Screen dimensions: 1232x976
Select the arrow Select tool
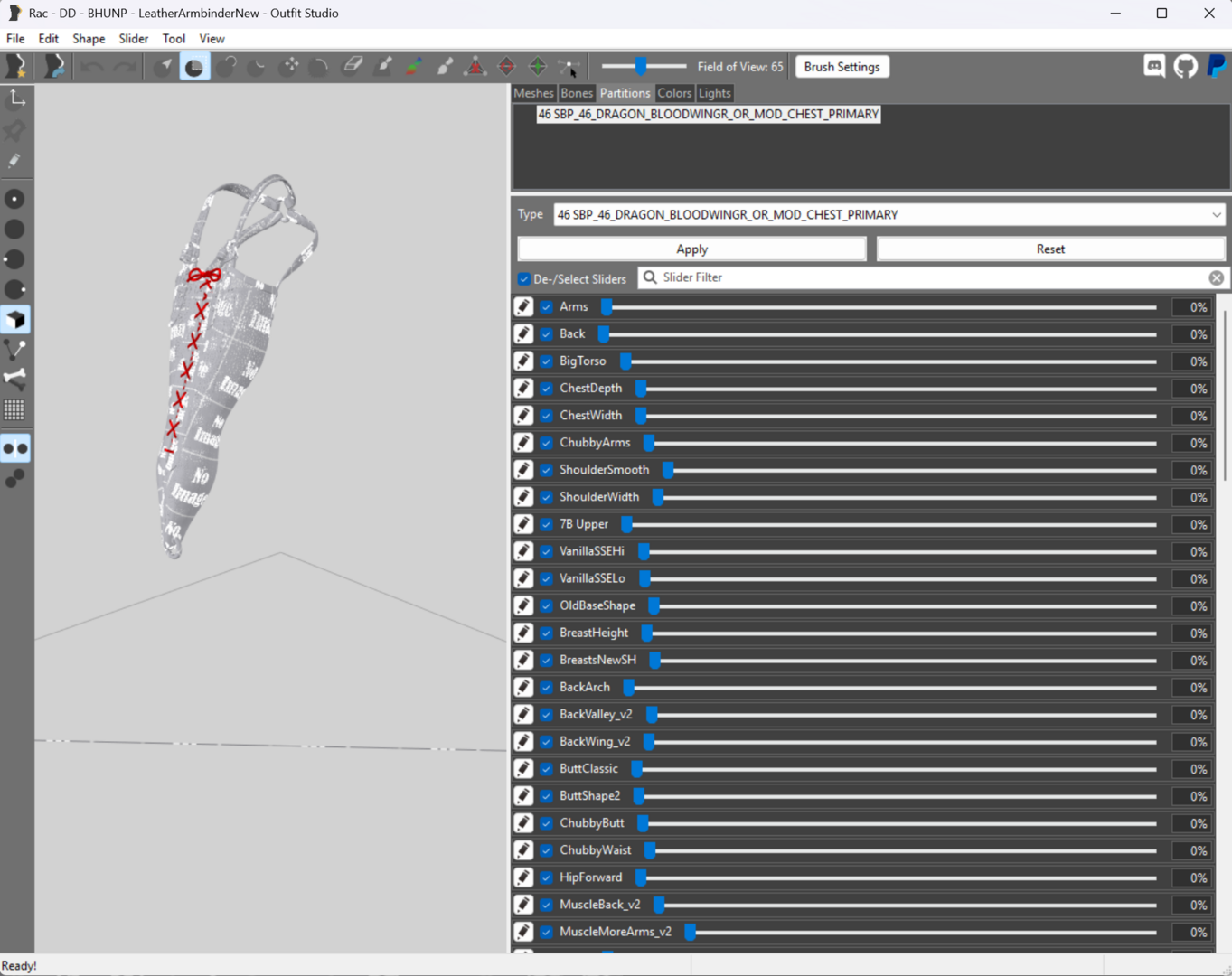click(163, 67)
